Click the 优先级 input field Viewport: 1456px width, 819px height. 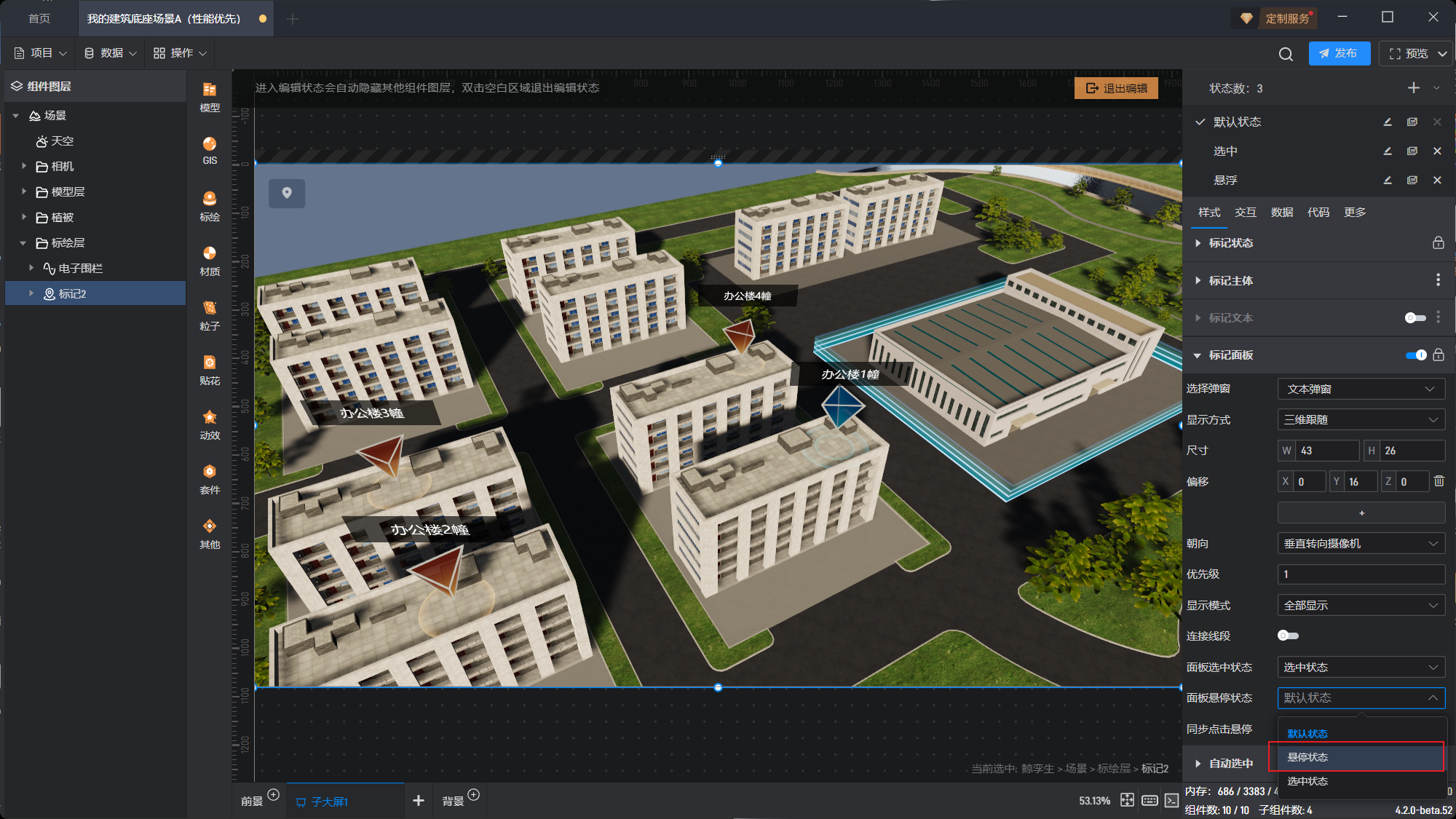(x=1361, y=574)
